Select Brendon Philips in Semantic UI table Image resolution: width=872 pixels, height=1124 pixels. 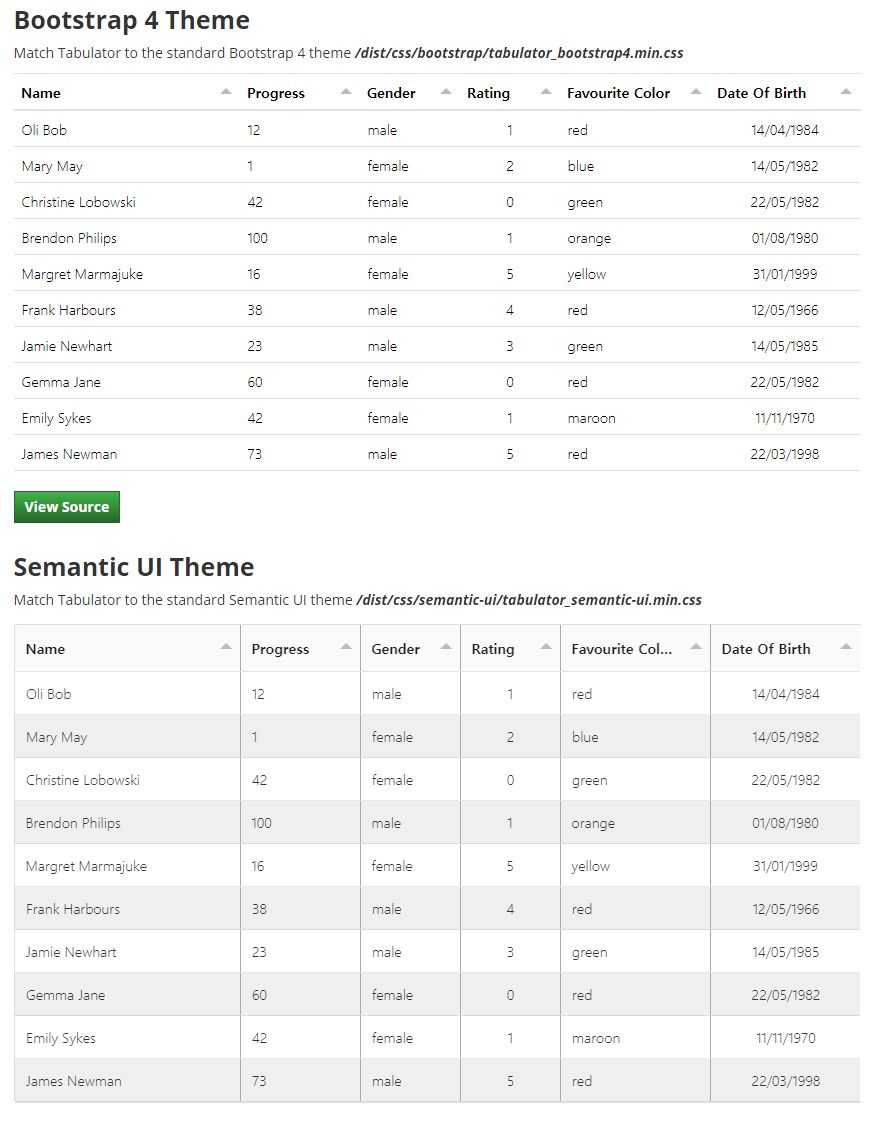[x=73, y=823]
